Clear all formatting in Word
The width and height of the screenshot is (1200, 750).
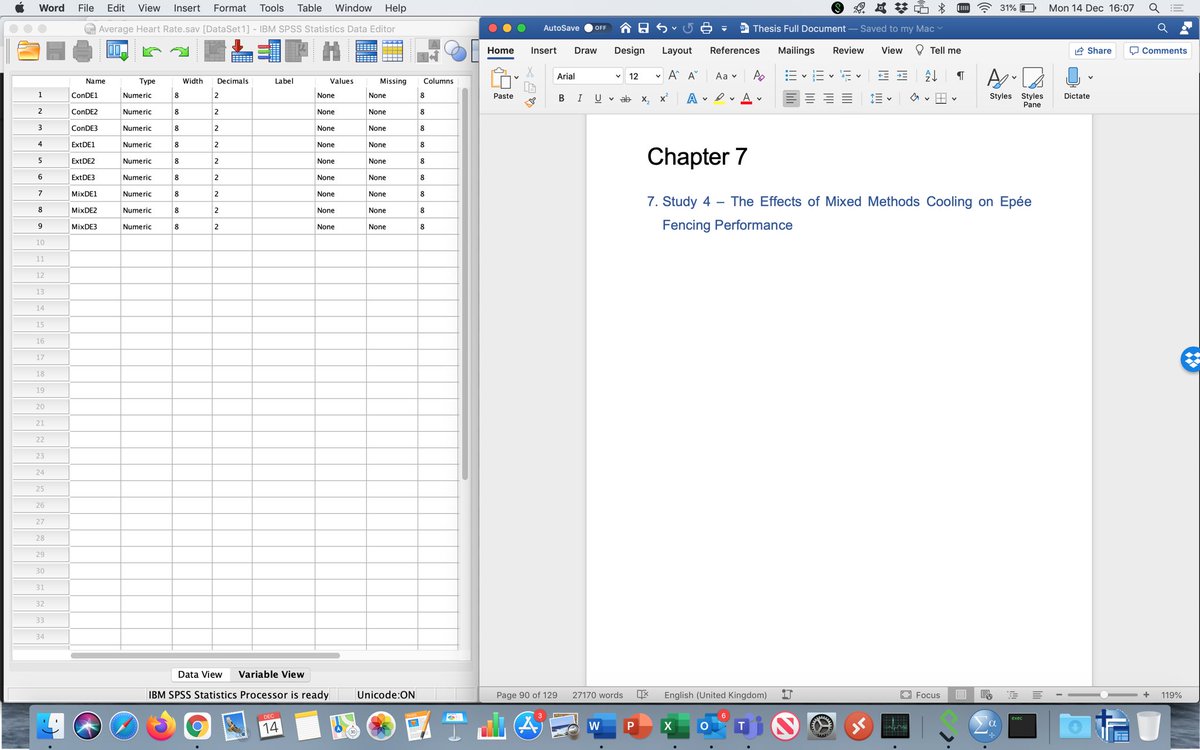coord(758,76)
